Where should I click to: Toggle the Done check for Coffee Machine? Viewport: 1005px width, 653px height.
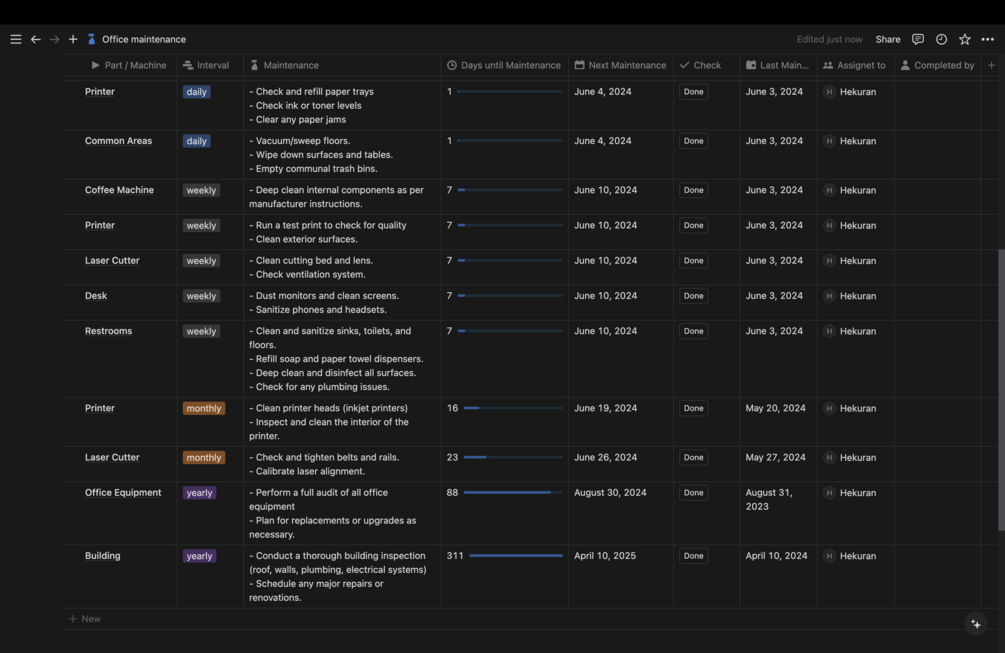(694, 190)
